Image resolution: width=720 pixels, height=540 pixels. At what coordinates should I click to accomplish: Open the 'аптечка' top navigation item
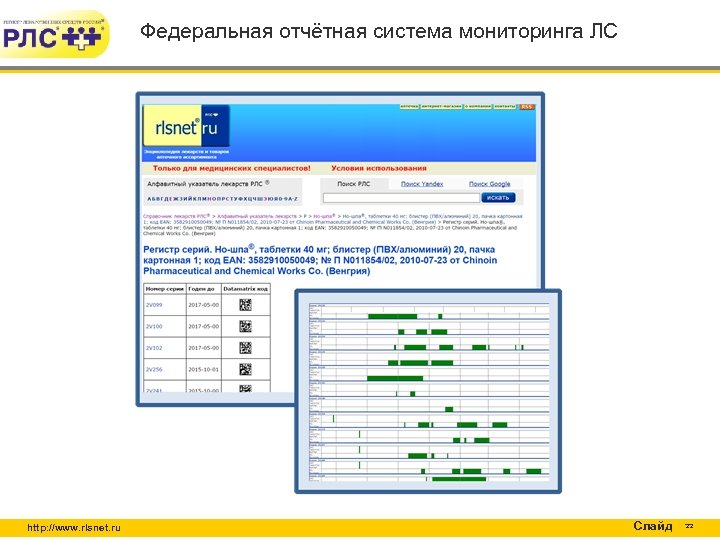pos(409,107)
